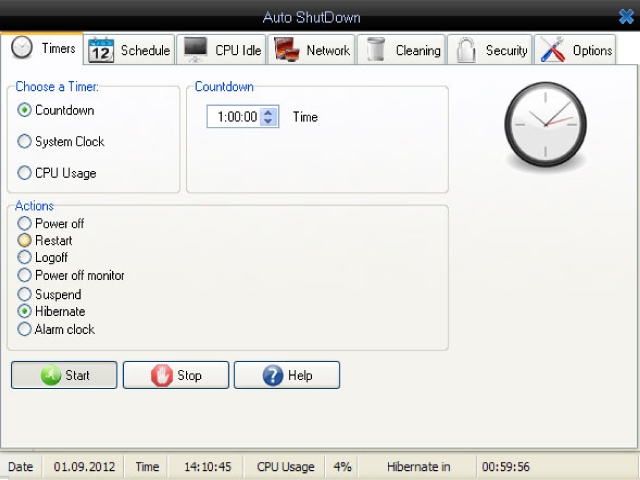640x480 pixels.
Task: Open the Schedule tab
Action: click(x=129, y=50)
